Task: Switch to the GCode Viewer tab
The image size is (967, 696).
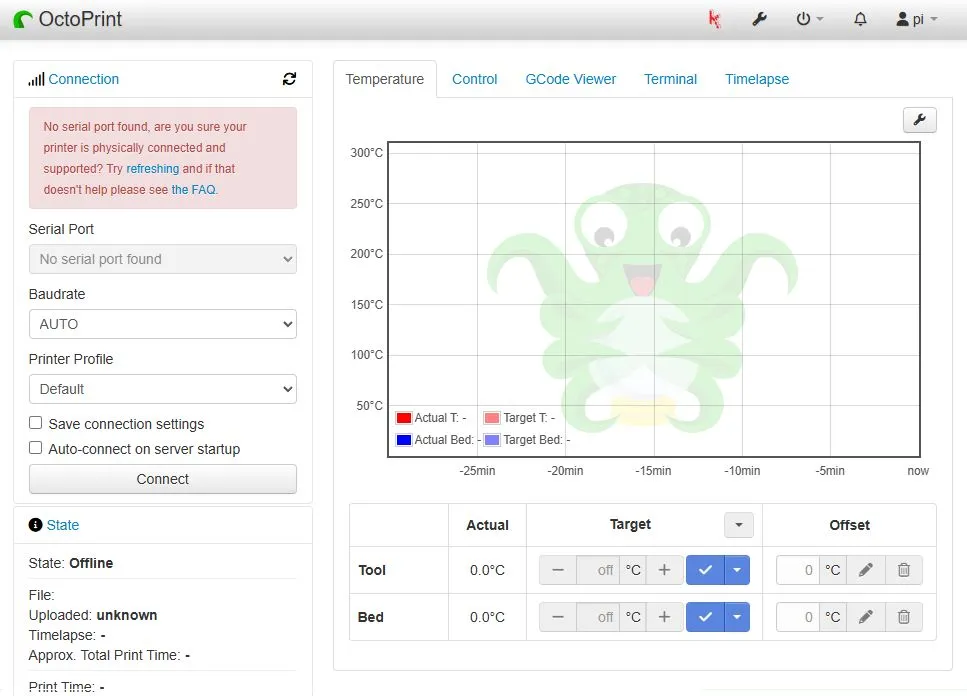Action: pyautogui.click(x=570, y=79)
